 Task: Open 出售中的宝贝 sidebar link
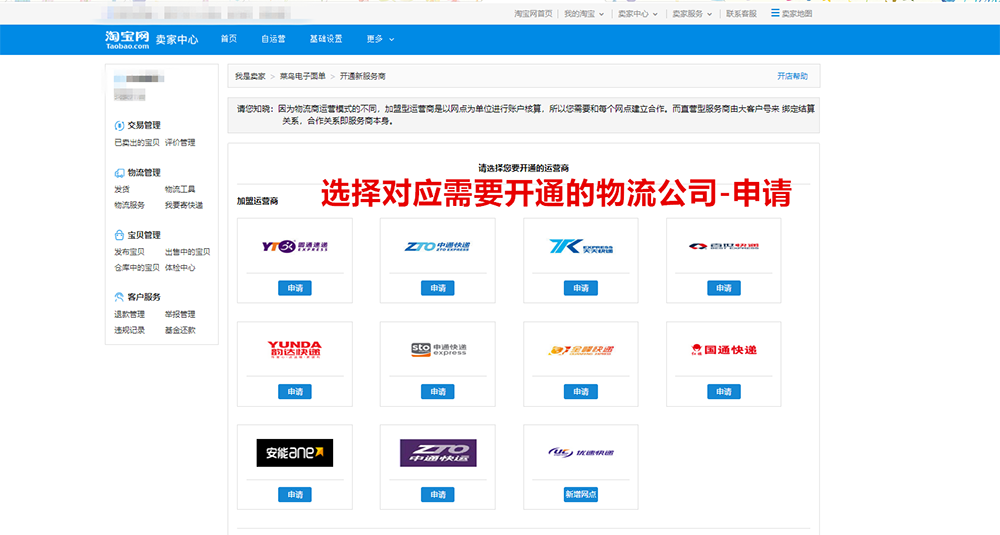pyautogui.click(x=188, y=252)
